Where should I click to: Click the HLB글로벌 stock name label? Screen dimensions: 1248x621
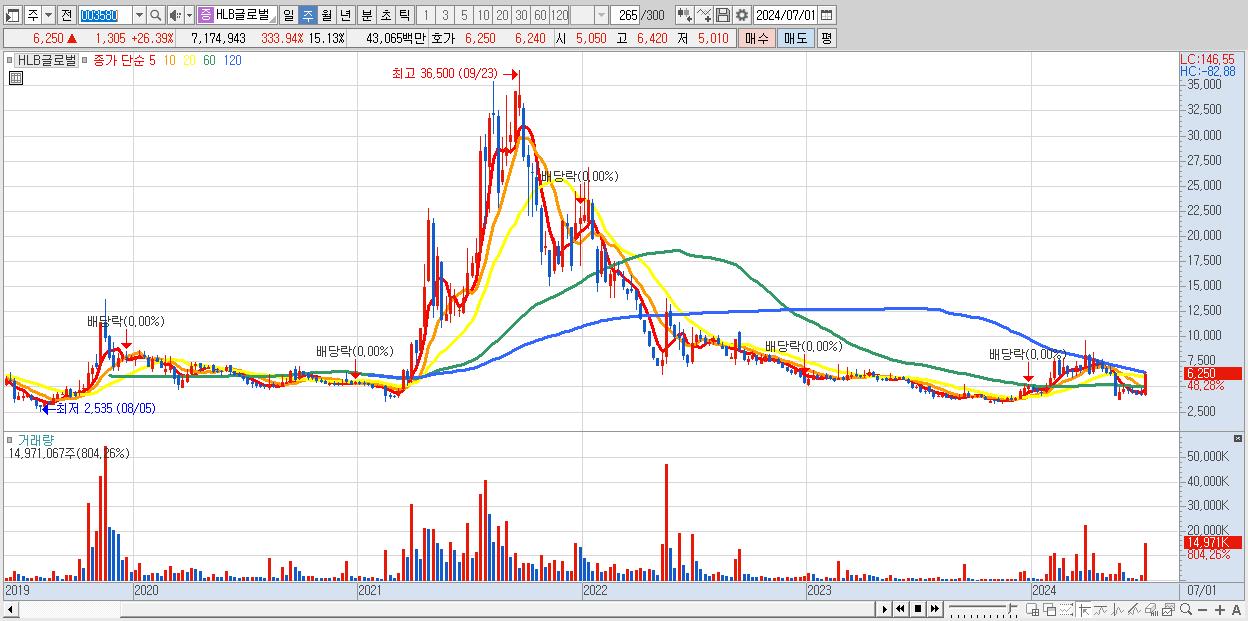[x=242, y=15]
